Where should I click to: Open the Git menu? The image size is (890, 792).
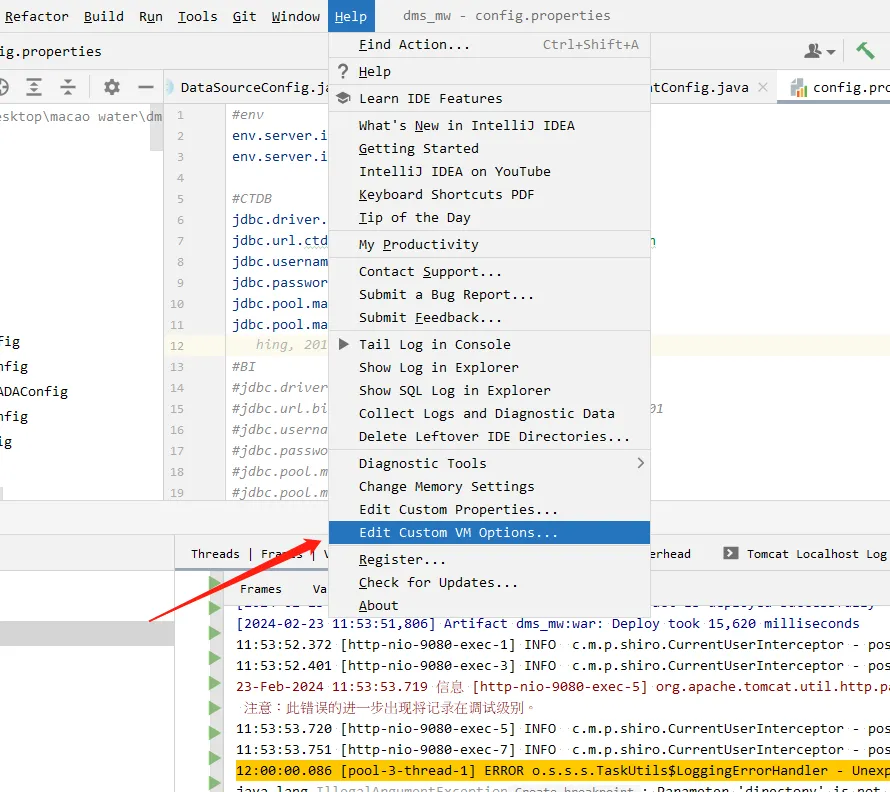coord(244,16)
